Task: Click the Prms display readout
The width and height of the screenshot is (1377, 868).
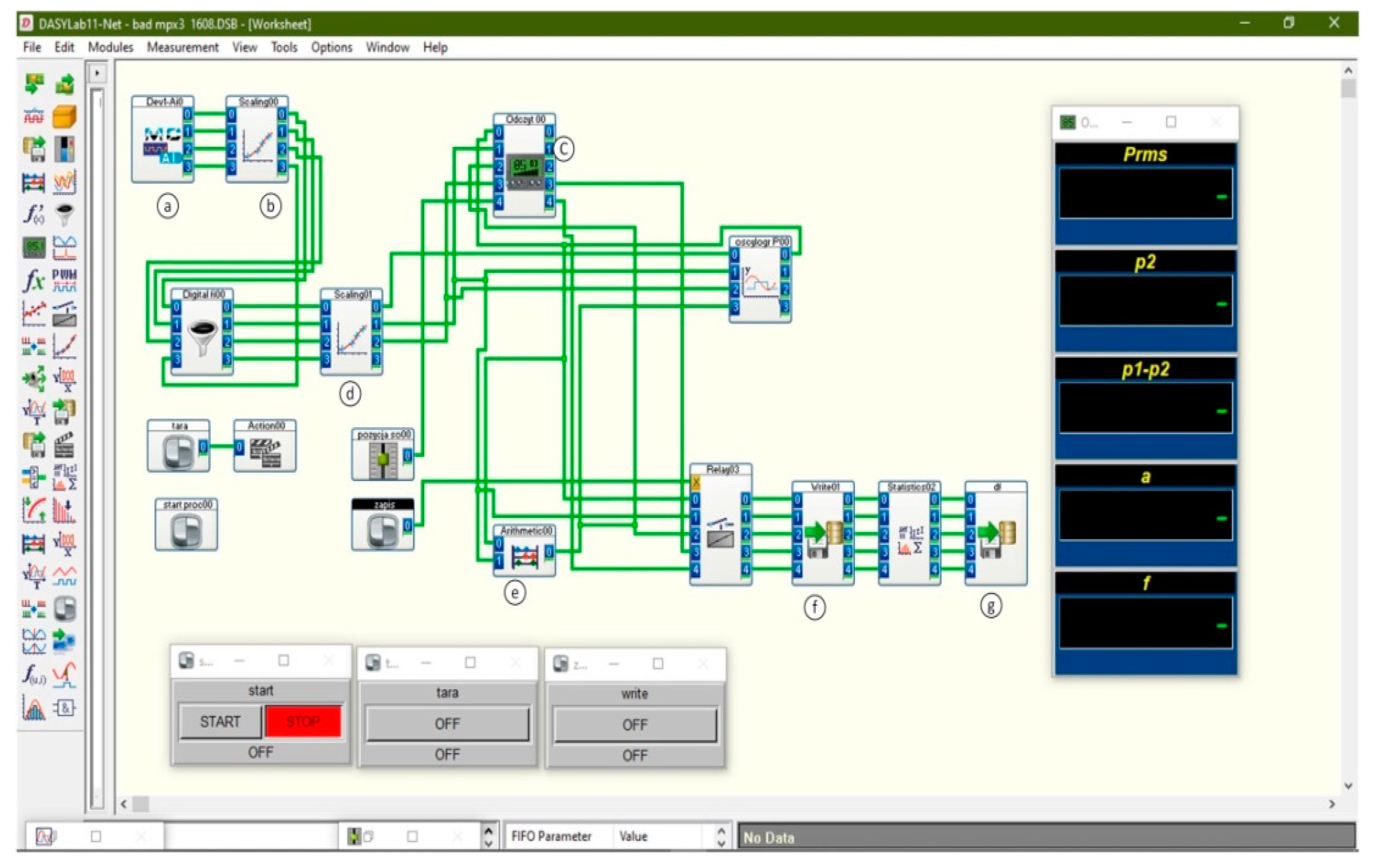Action: click(1145, 193)
